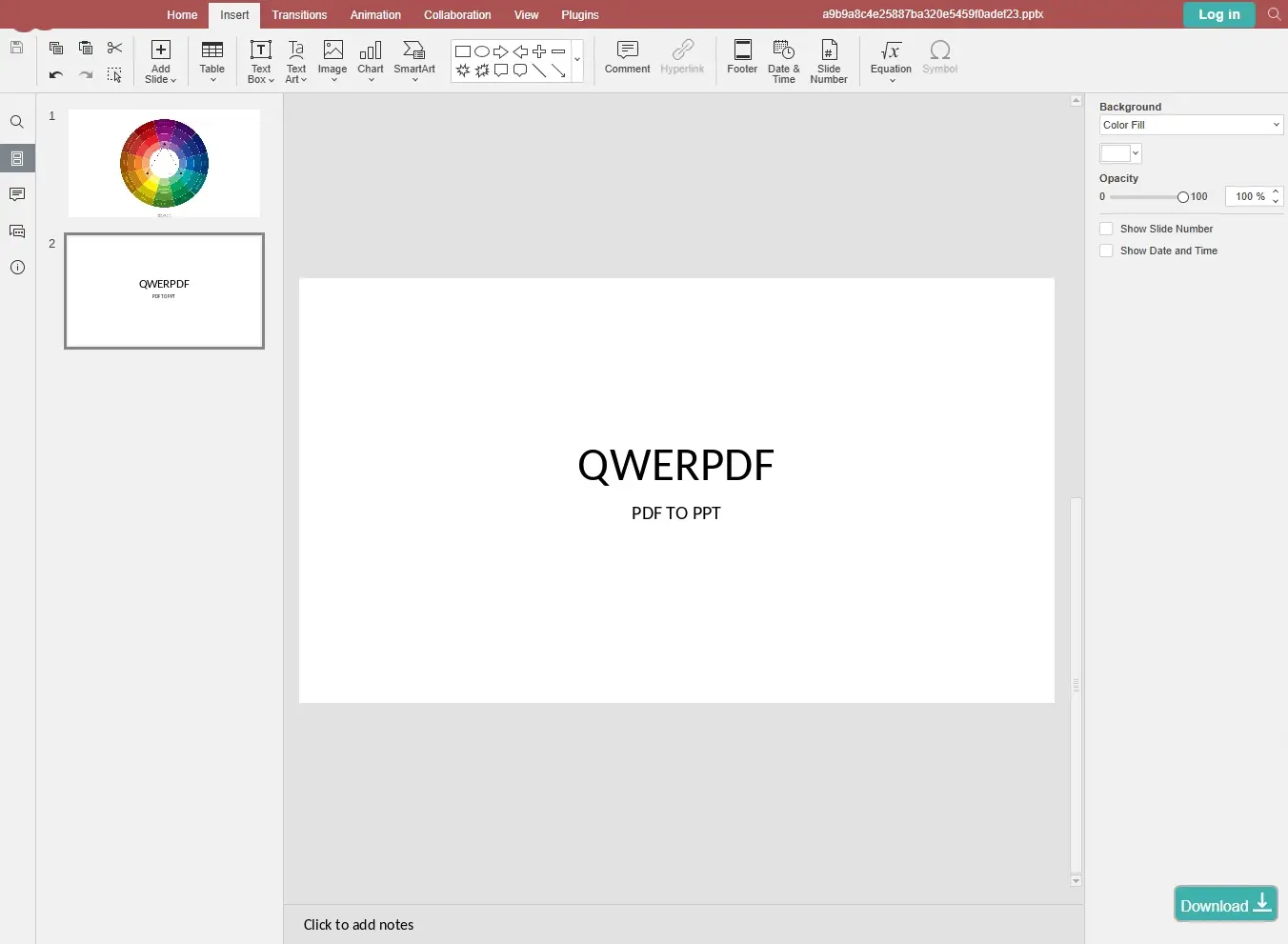Click the Cut scissors icon
The image size is (1288, 944).
[114, 48]
